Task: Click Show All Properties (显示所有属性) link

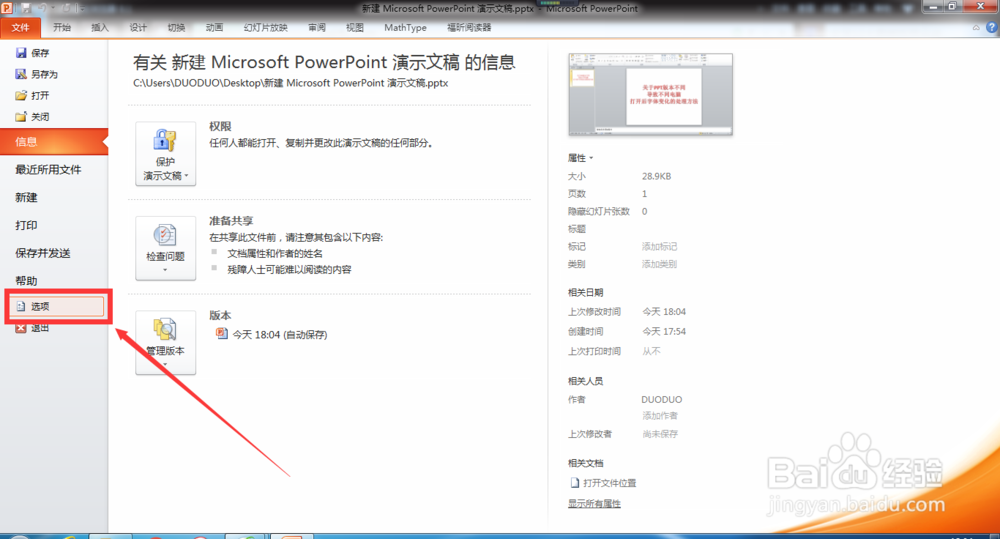Action: coord(594,503)
